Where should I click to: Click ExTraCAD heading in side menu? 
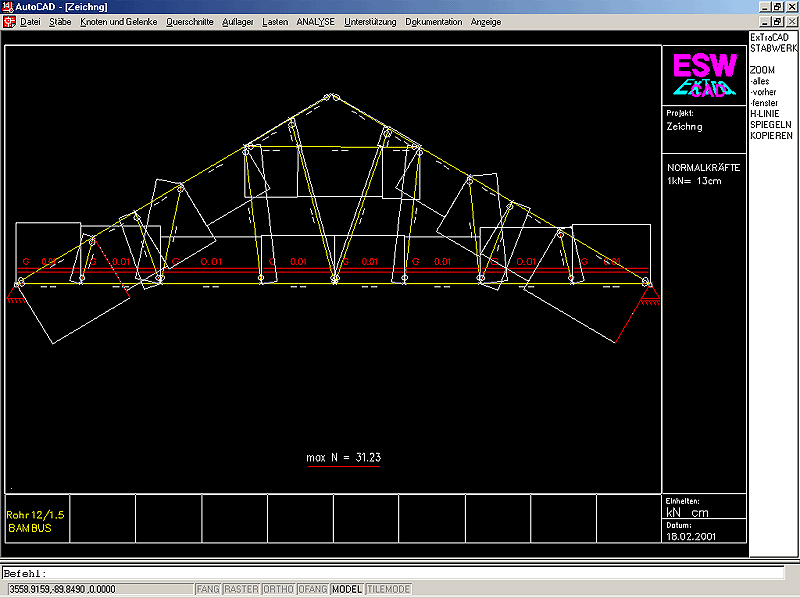point(769,37)
